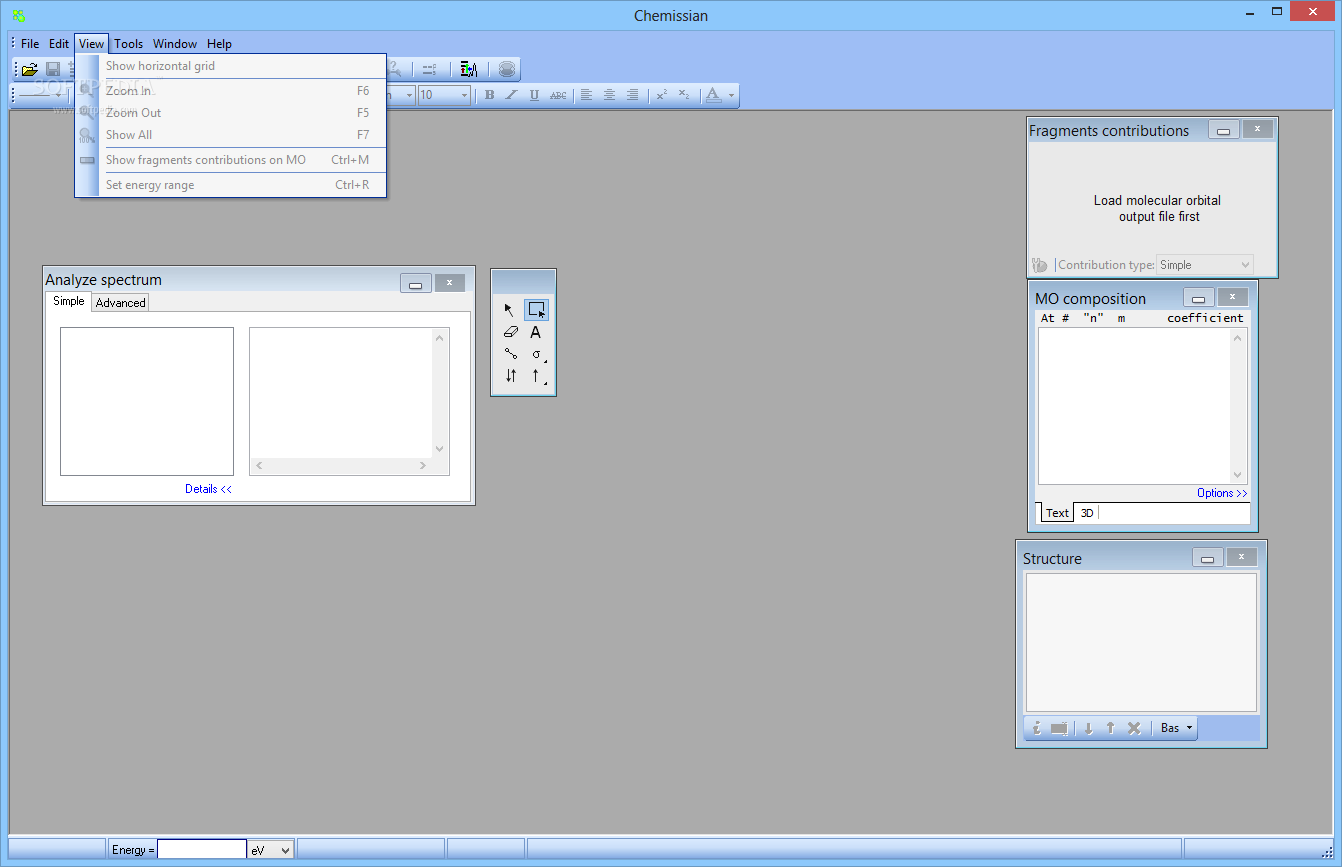1342x867 pixels.
Task: Click the energy levels diagram toolbar icon
Action: click(x=468, y=70)
